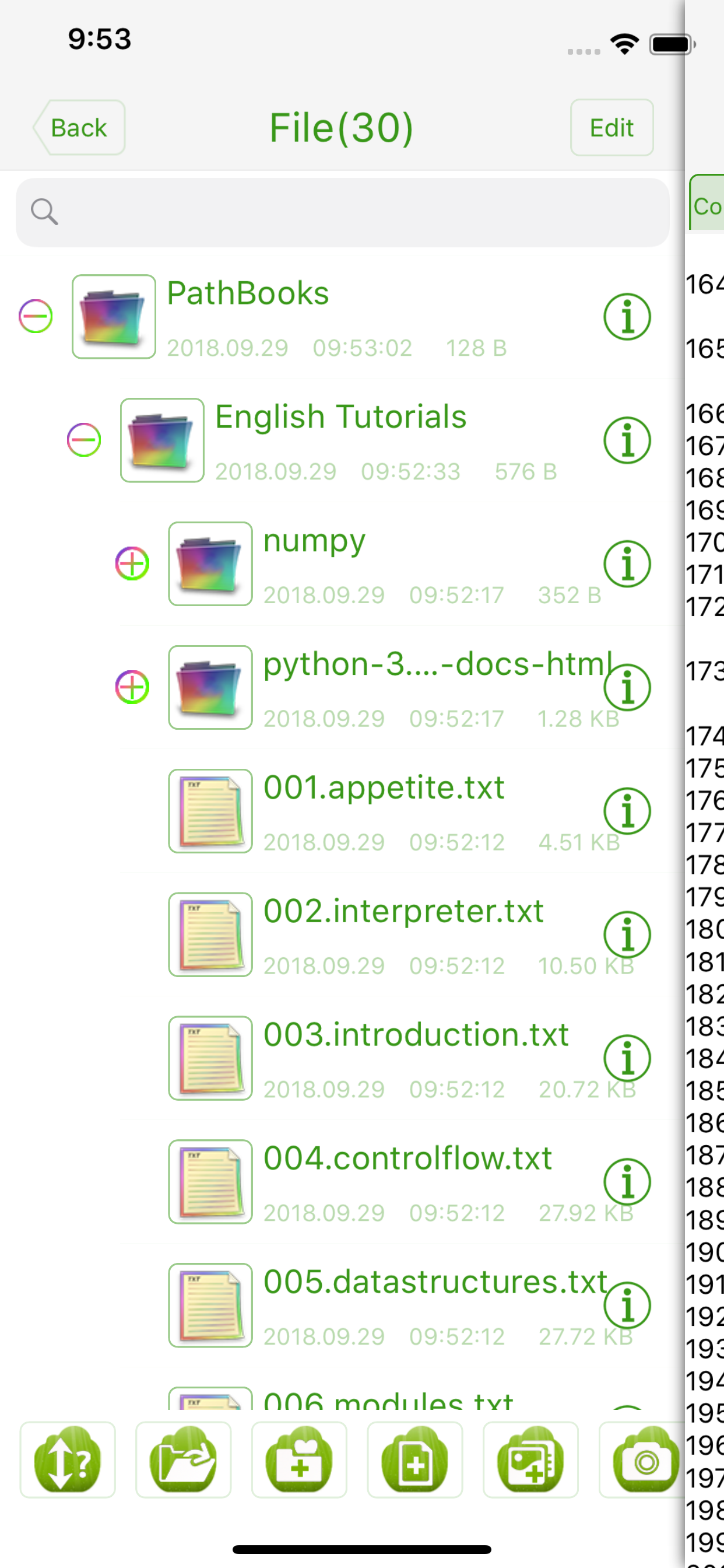Select the English Tutorials row name
This screenshot has height=1568, width=724.
click(x=340, y=417)
